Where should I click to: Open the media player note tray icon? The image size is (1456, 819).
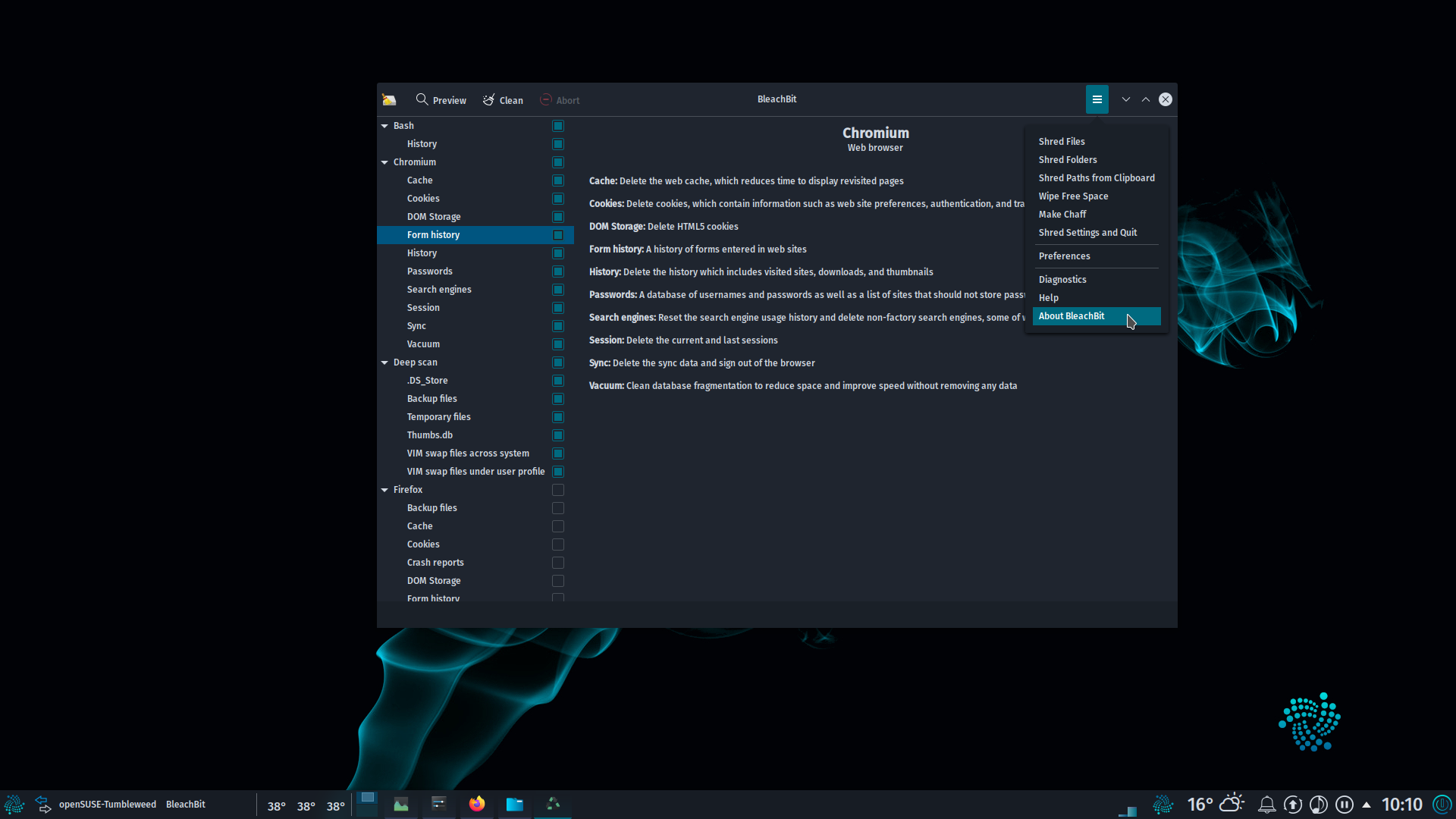coord(1319,805)
